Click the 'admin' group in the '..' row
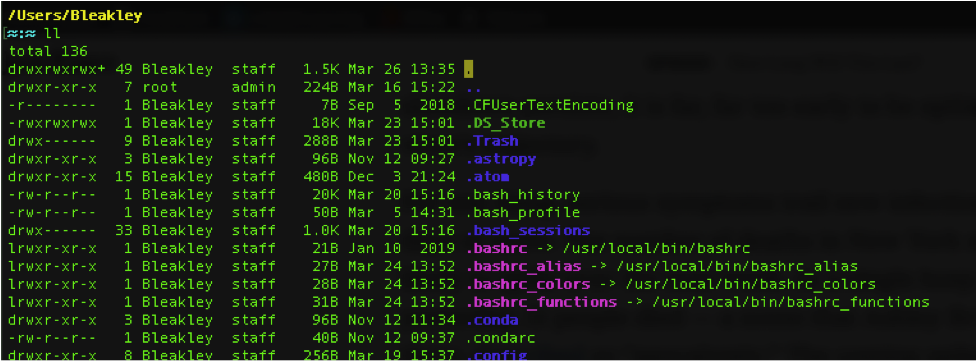Image resolution: width=977 pixels, height=361 pixels. pos(254,87)
